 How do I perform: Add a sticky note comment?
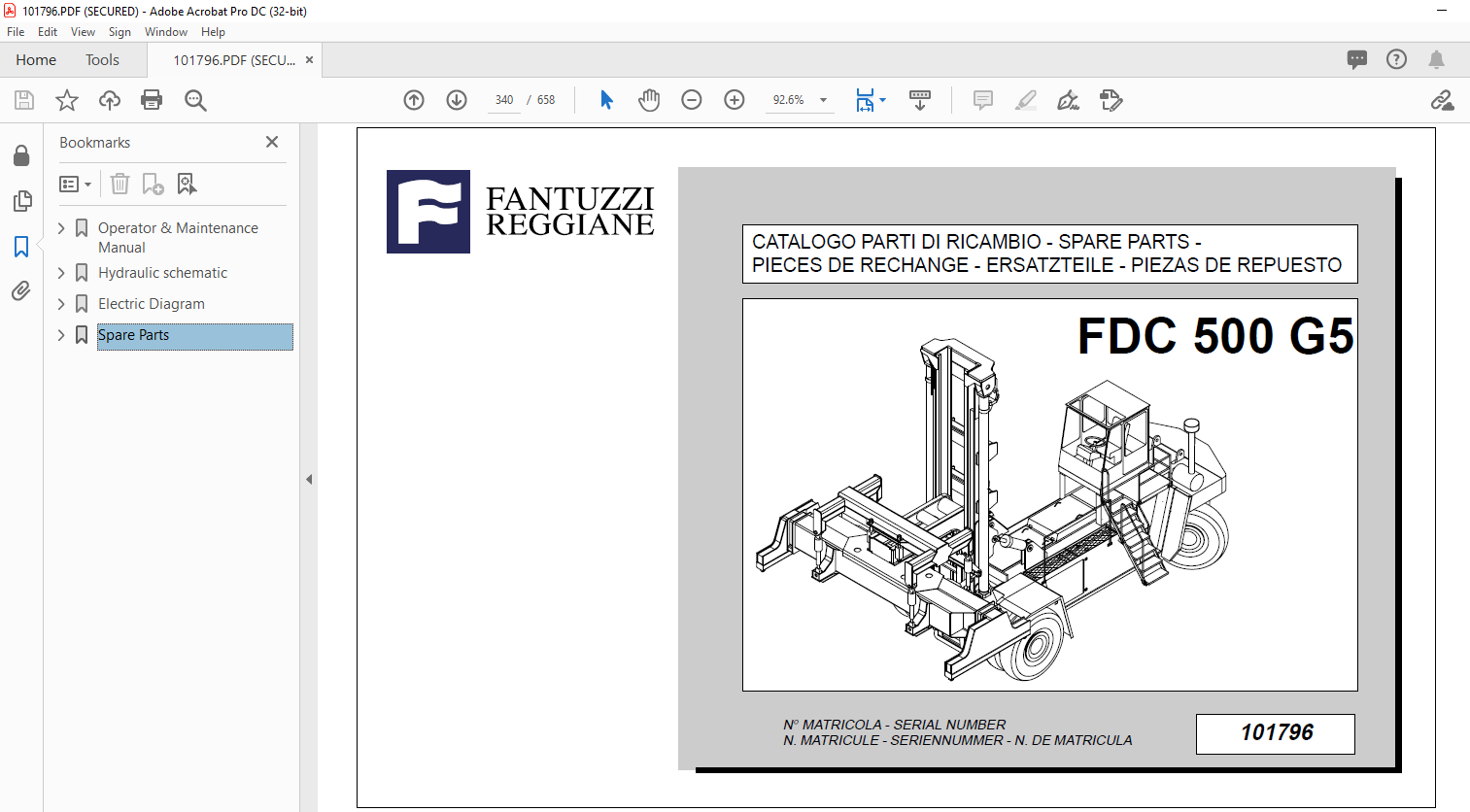[x=983, y=100]
